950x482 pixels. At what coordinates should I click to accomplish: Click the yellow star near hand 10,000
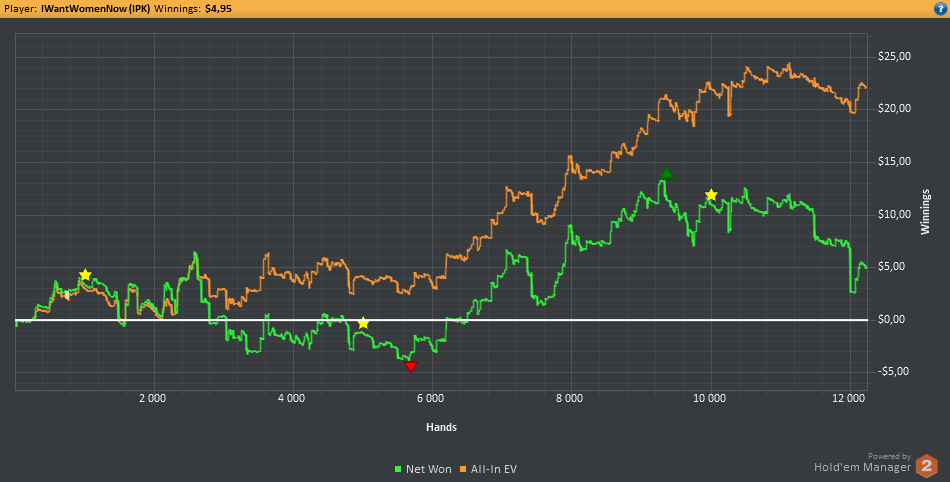point(711,195)
